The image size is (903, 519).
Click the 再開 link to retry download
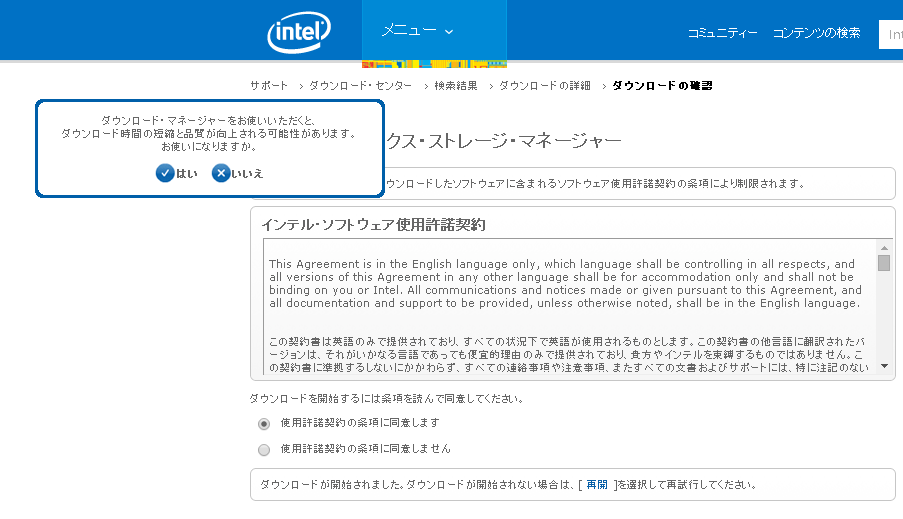tap(597, 485)
